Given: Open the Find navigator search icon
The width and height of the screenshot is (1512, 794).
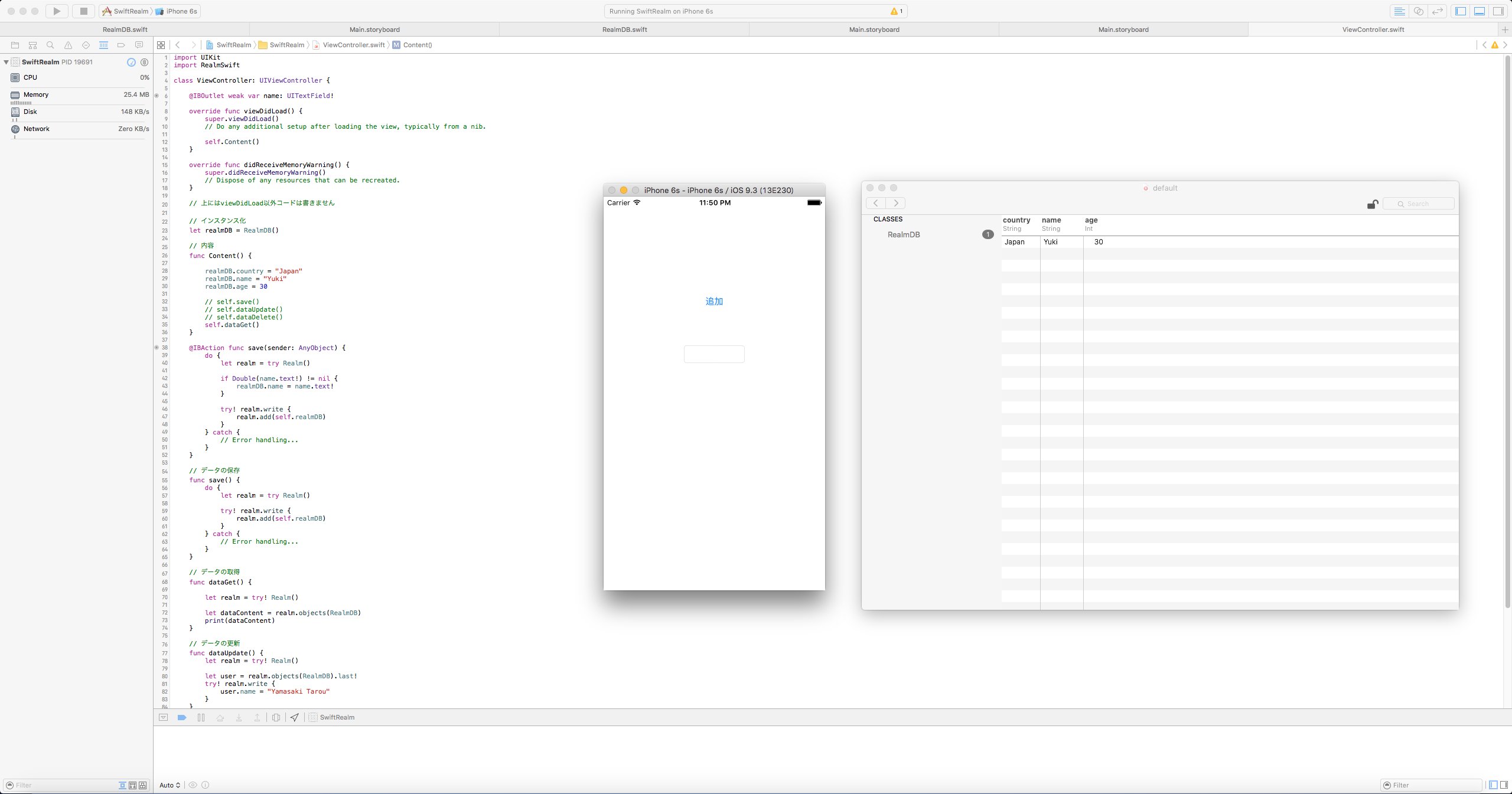Looking at the screenshot, I should pos(50,45).
